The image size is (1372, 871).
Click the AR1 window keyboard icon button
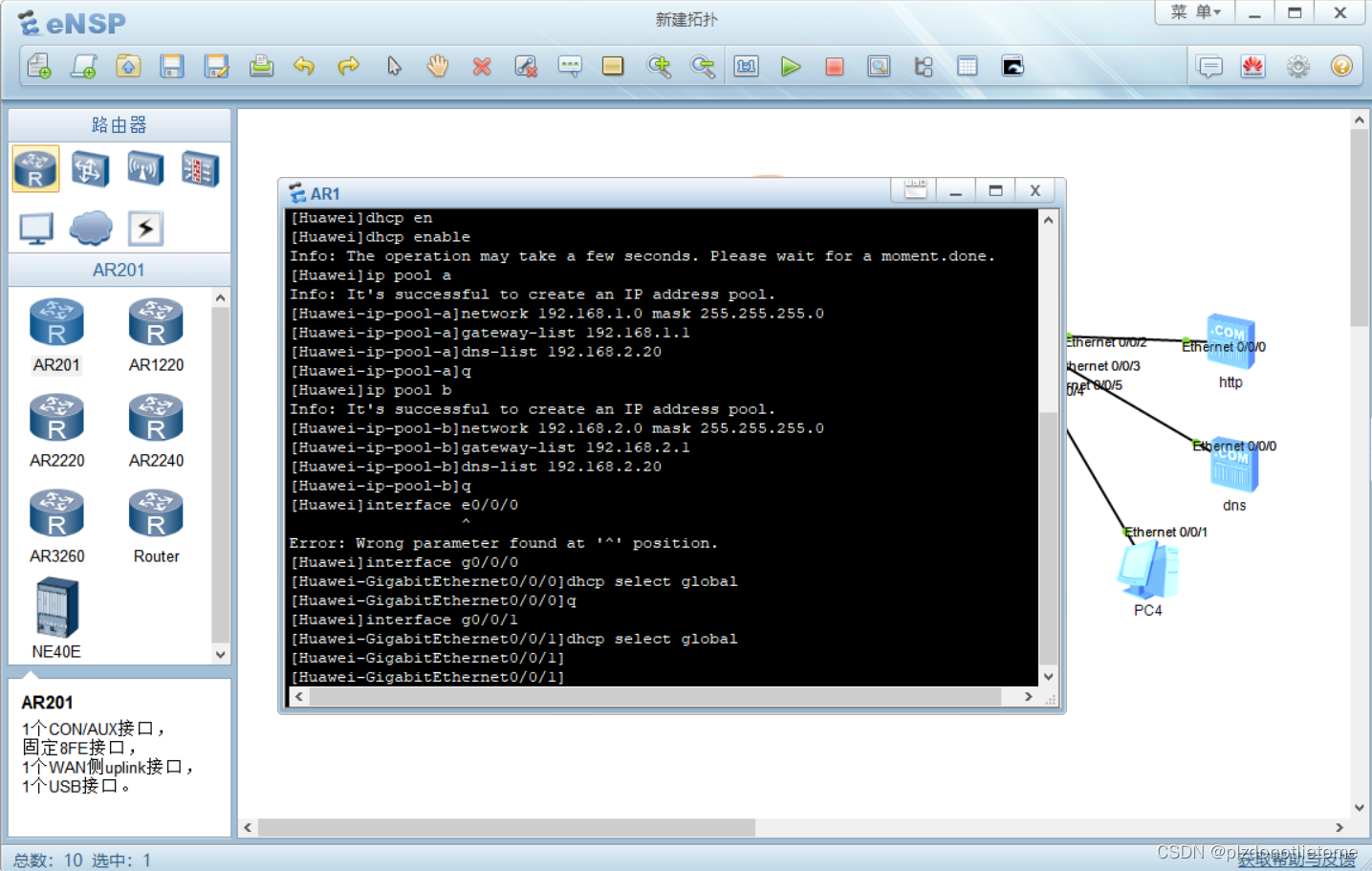(x=915, y=189)
